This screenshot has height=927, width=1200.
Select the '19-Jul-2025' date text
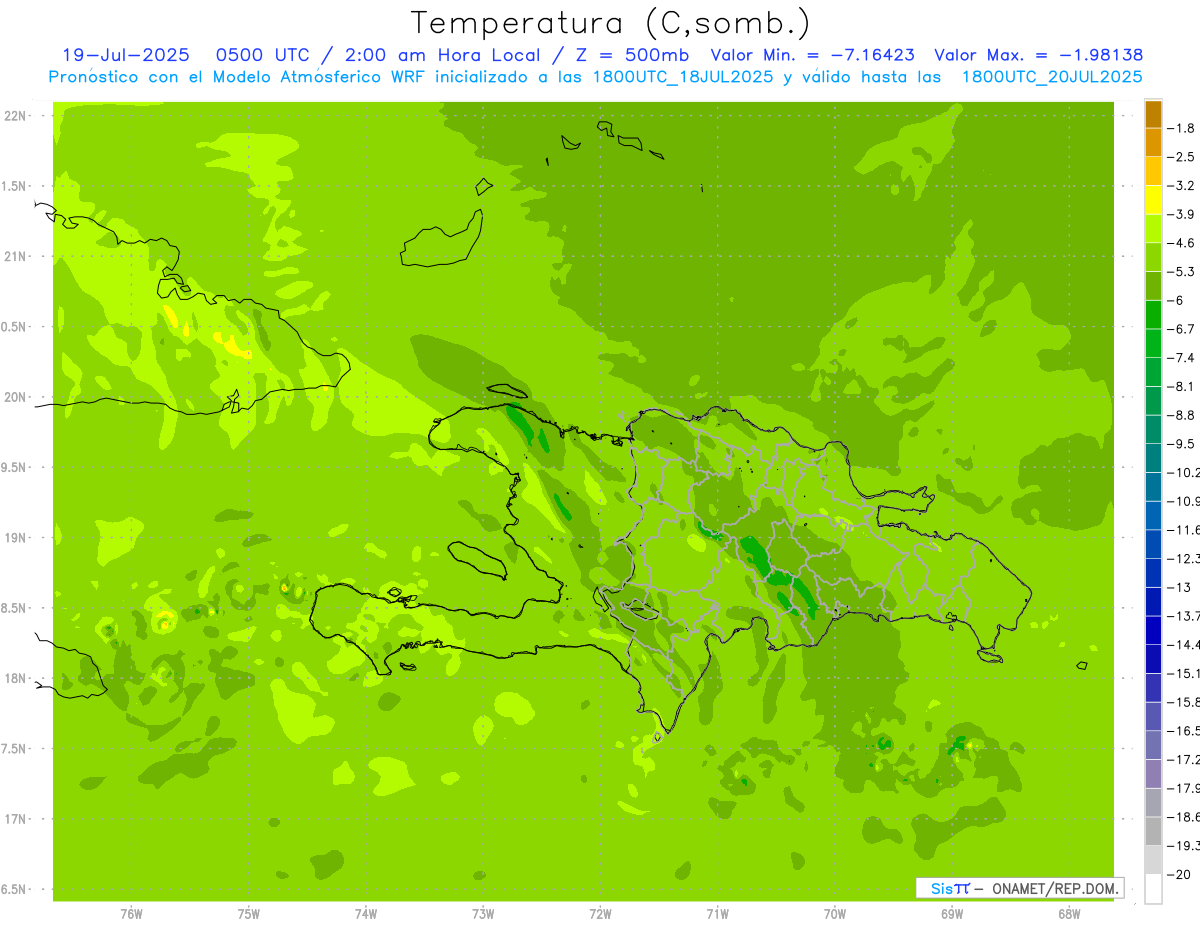(126, 55)
